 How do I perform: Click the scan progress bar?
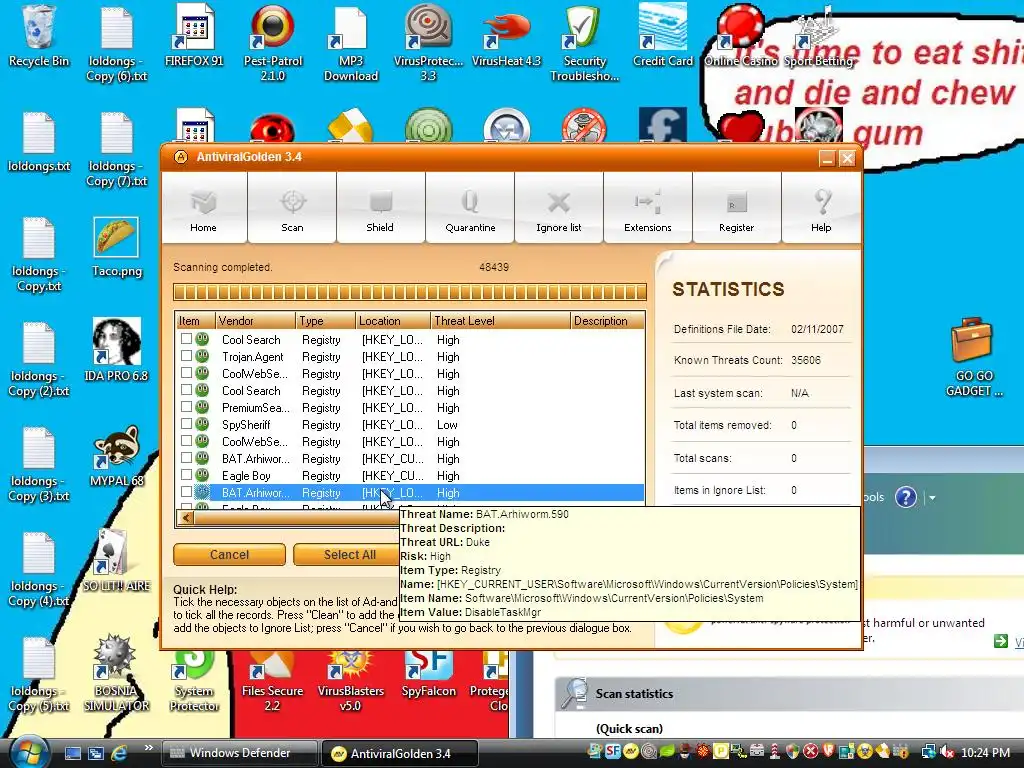tap(409, 292)
